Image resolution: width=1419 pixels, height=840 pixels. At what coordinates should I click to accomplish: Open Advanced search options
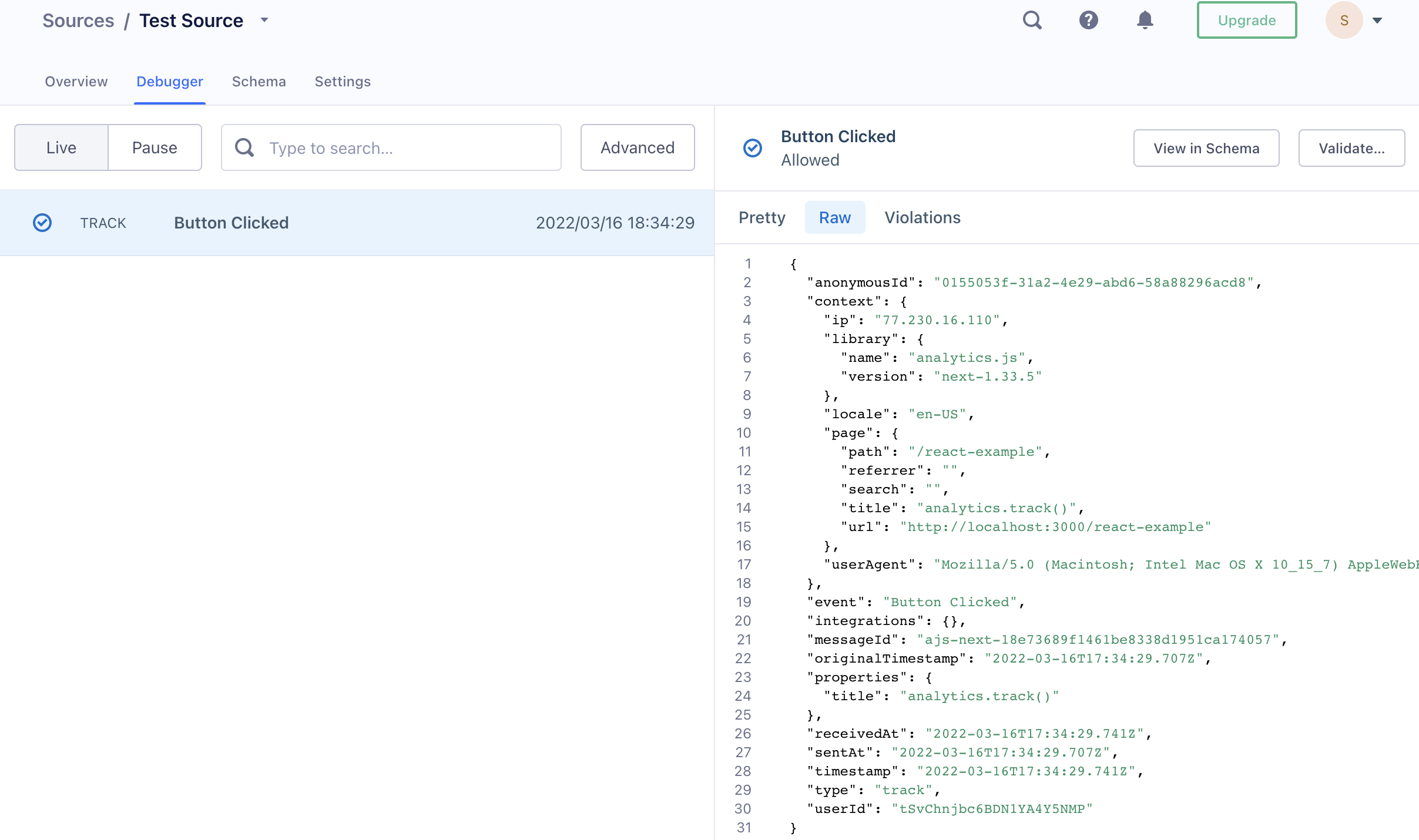[x=638, y=147]
